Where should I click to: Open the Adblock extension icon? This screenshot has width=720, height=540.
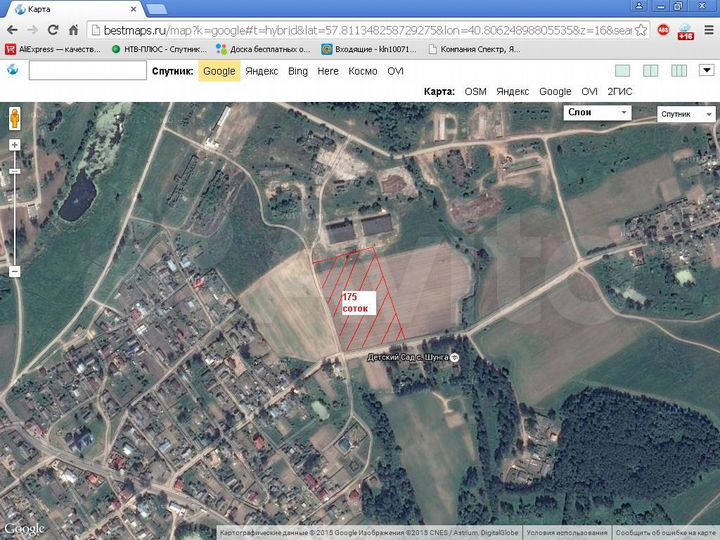[x=663, y=30]
